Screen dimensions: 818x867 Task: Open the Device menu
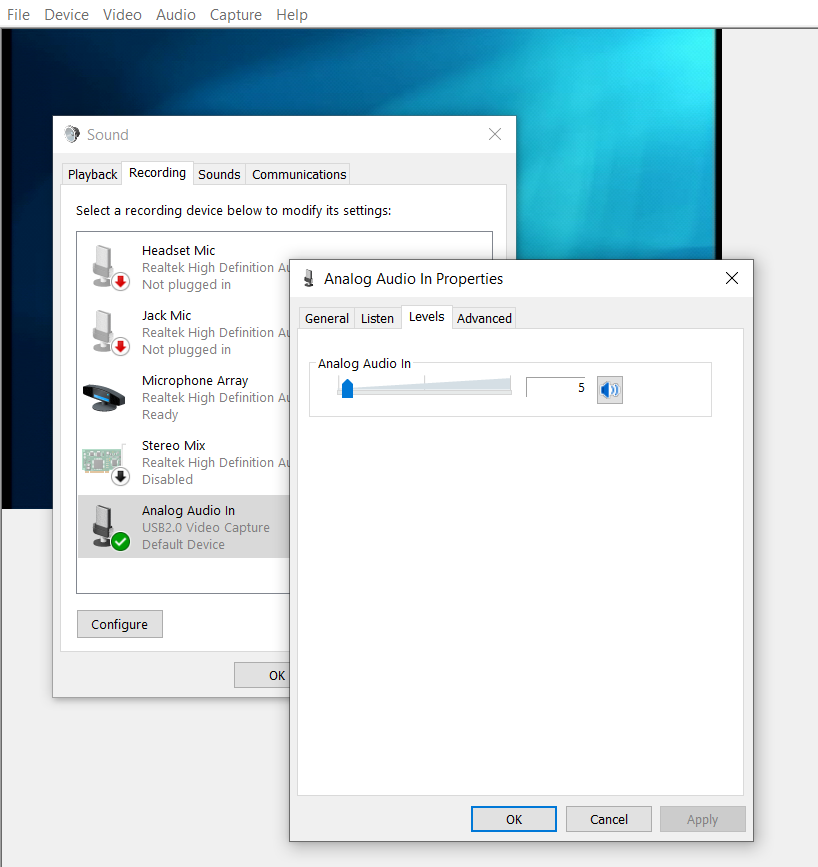[66, 15]
